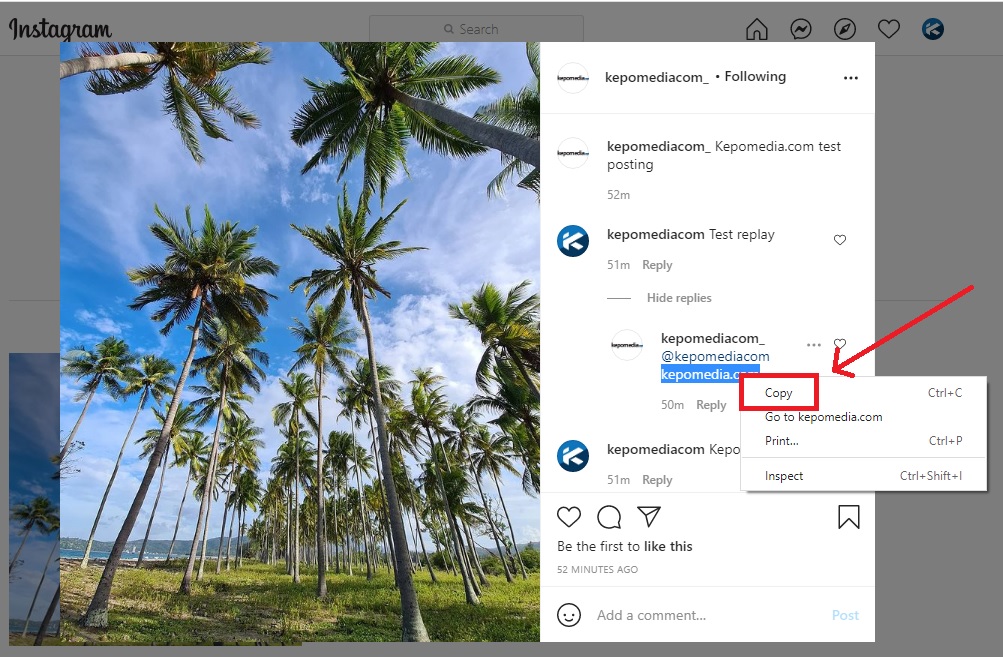
Task: Click the '52m' caption timestamp
Action: [x=619, y=194]
